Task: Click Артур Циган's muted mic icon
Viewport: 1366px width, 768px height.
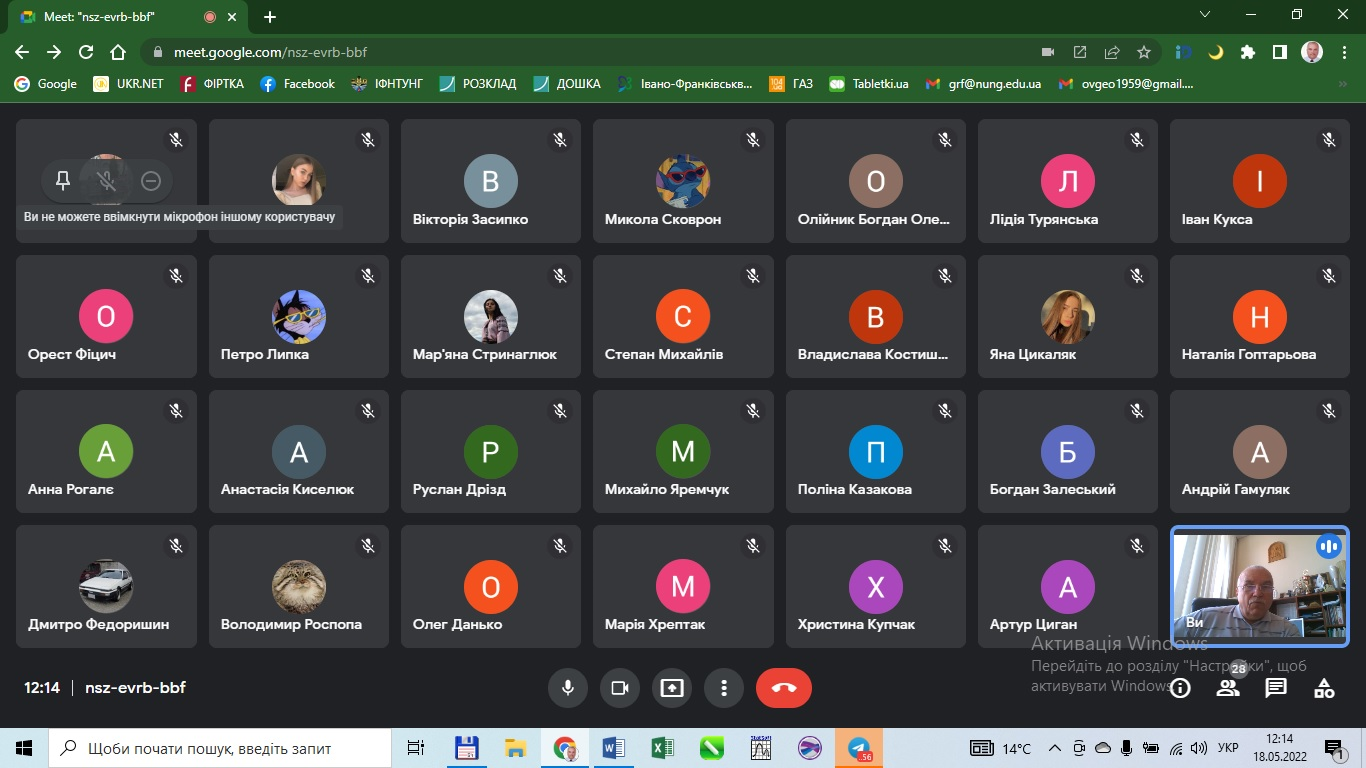Action: 1137,545
